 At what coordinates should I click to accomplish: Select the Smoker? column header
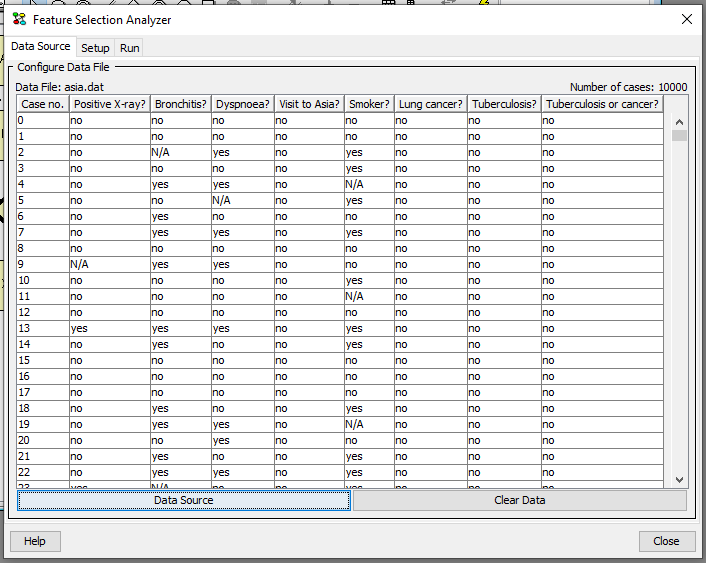[x=369, y=104]
